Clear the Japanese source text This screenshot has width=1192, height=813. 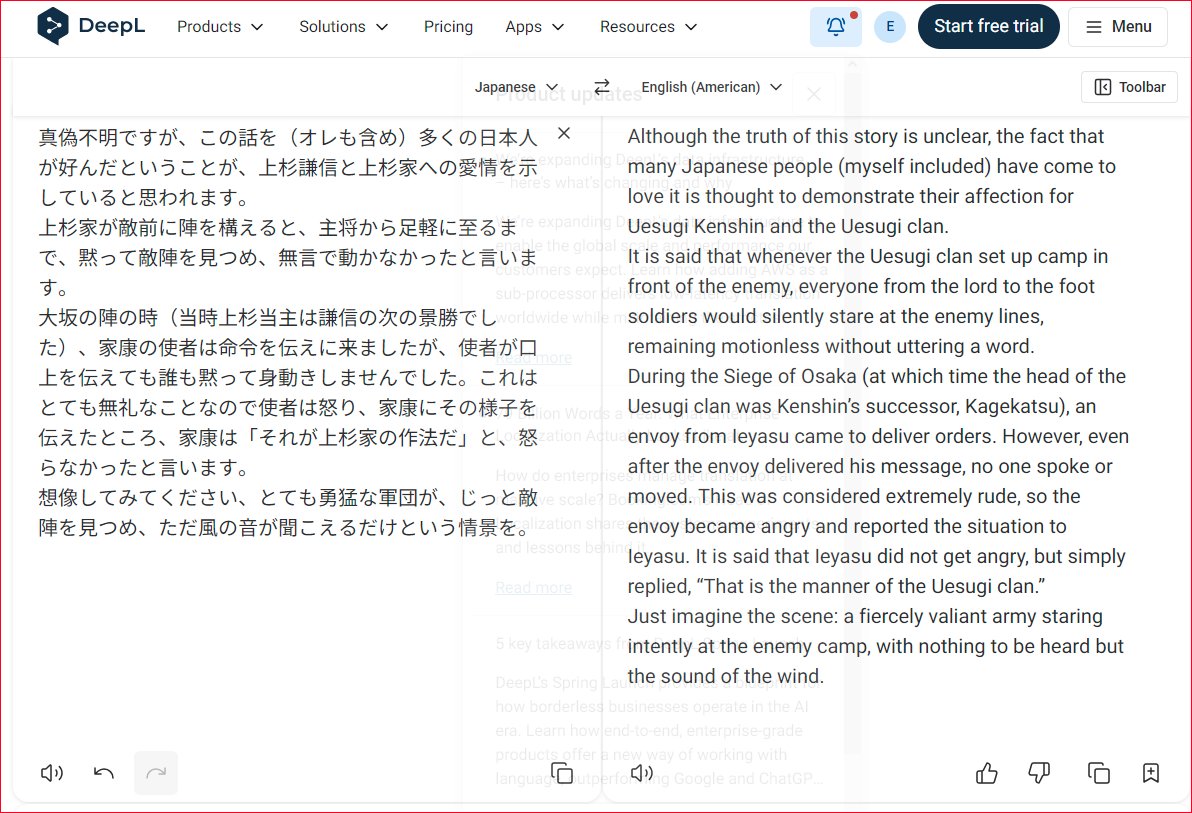pyautogui.click(x=564, y=133)
